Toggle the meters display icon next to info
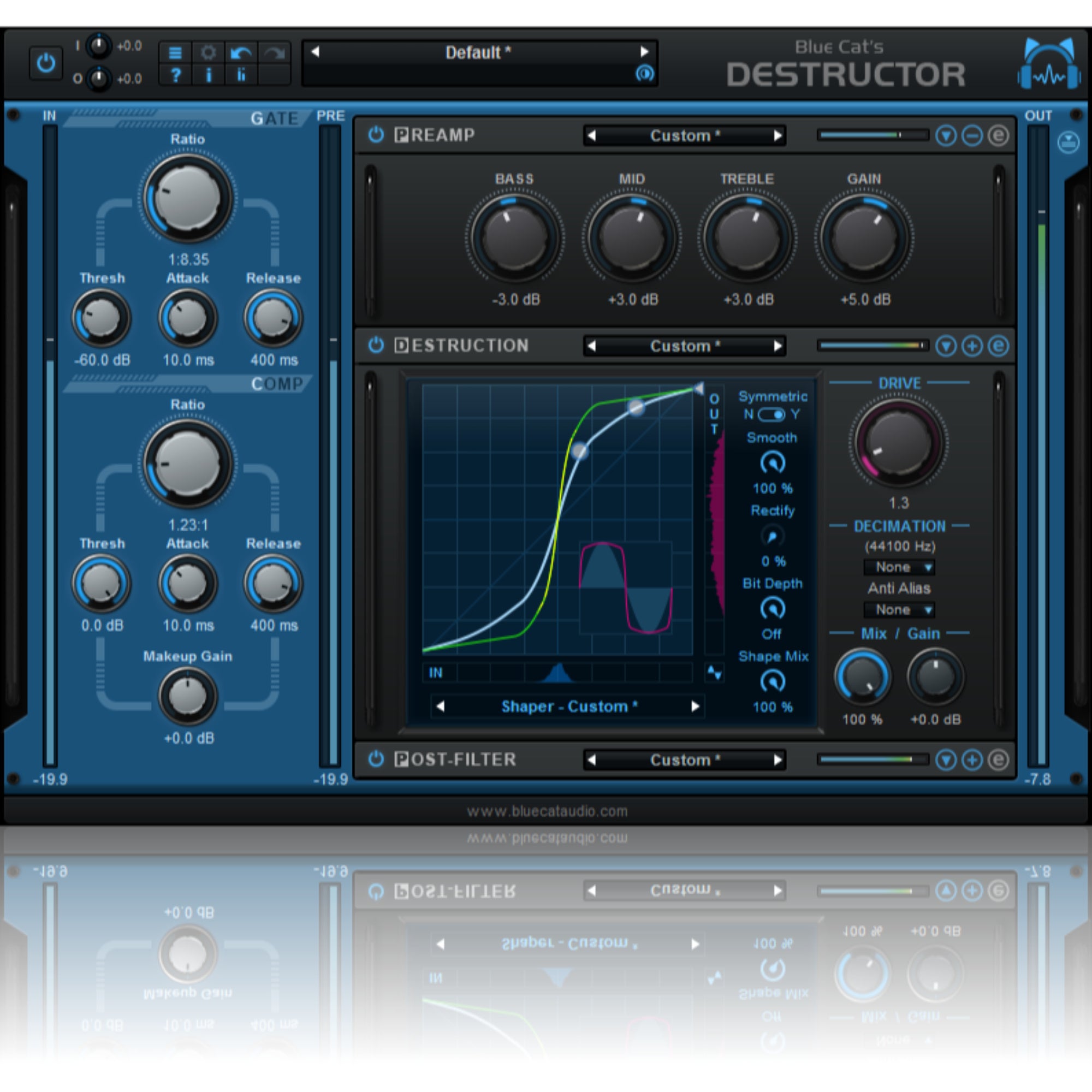This screenshot has height=1092, width=1092. 241,75
